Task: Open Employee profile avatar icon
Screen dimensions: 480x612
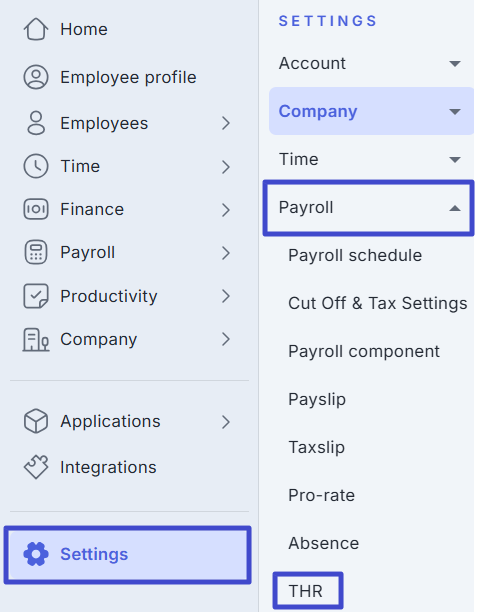Action: point(36,77)
